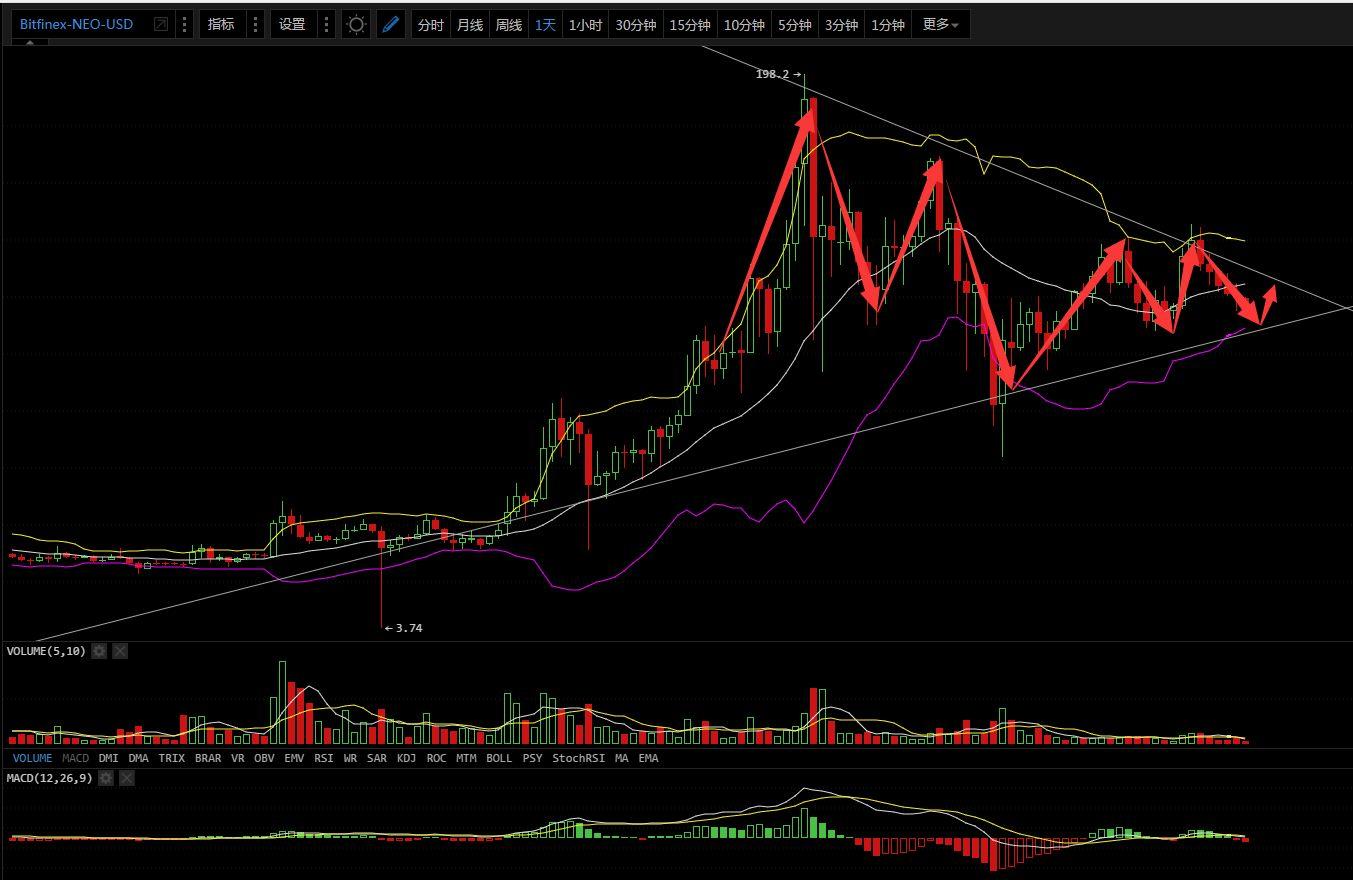Select the MTM indicator
1353x880 pixels.
click(466, 758)
